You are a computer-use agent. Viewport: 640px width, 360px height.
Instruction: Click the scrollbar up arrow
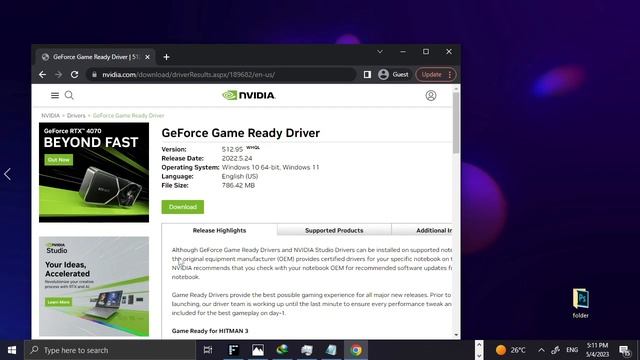(x=456, y=88)
